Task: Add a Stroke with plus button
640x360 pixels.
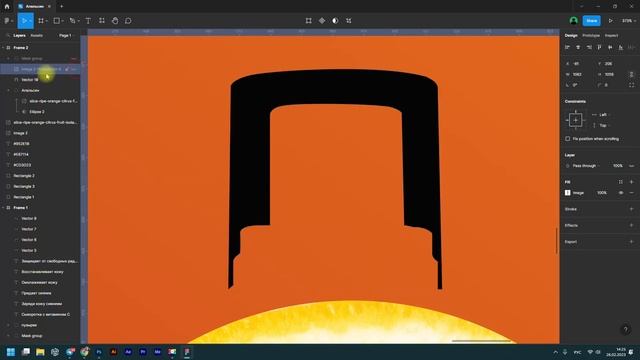Action: click(631, 209)
